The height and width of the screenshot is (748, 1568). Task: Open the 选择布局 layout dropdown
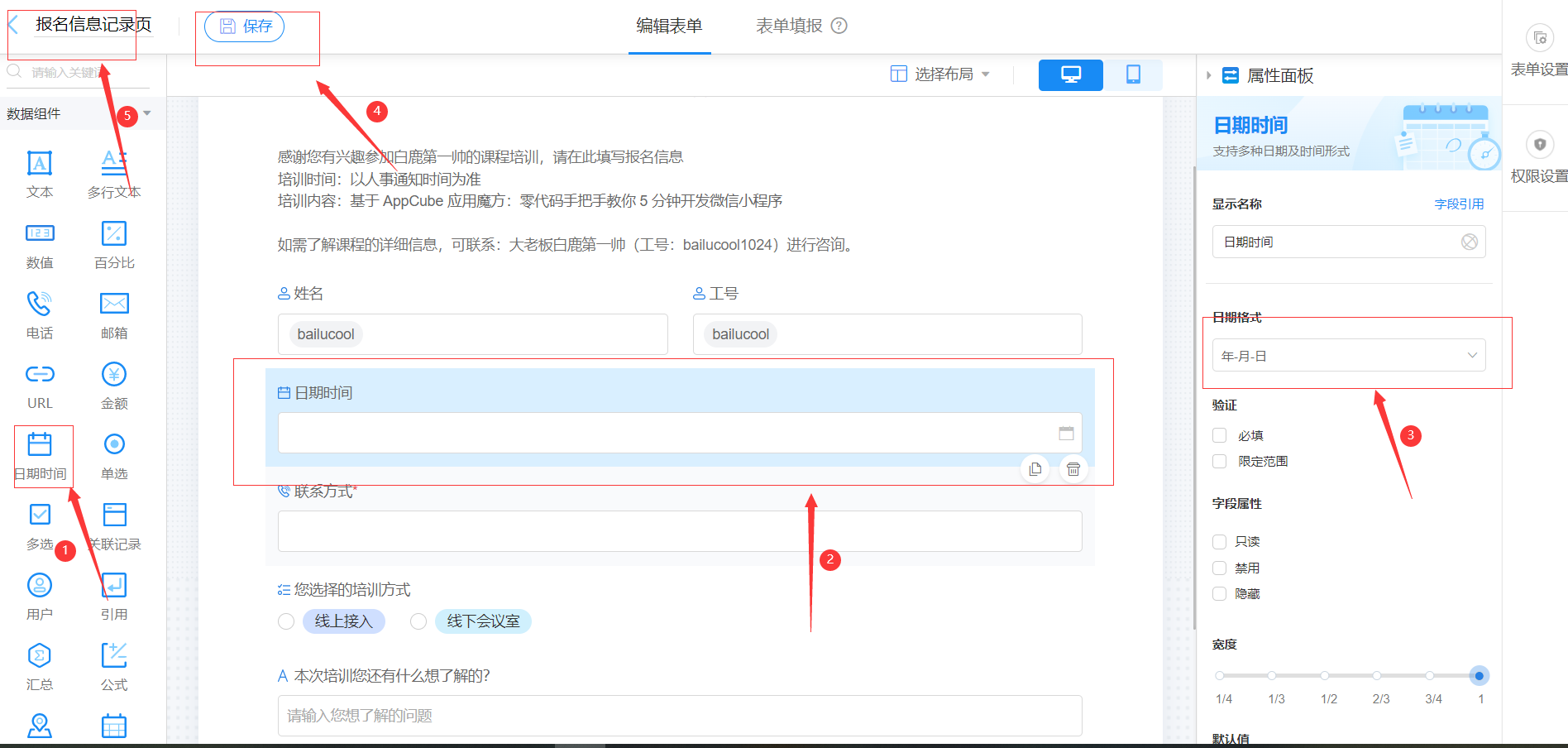point(940,74)
